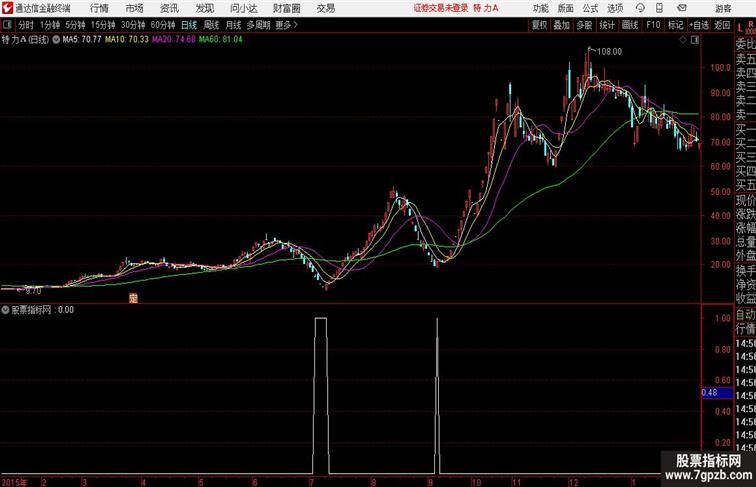
Task: Switch to 30分钟 period tab
Action: click(133, 25)
